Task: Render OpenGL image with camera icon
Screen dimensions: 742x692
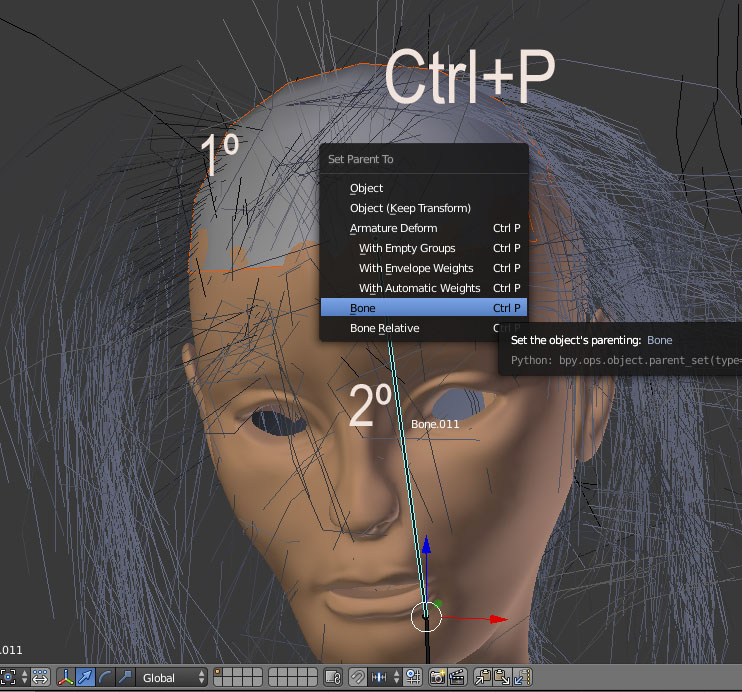Action: click(x=437, y=678)
